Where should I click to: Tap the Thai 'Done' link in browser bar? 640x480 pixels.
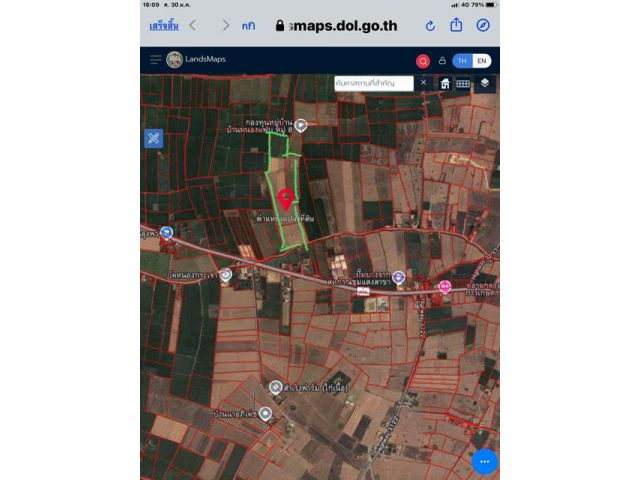(164, 26)
